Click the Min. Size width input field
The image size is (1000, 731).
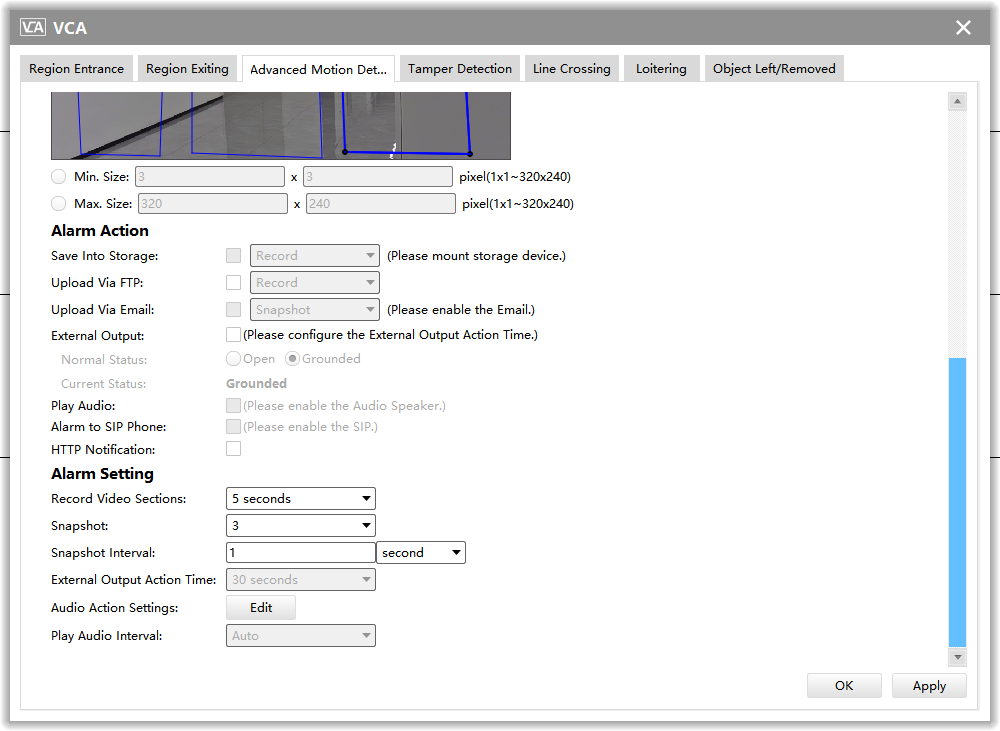[210, 177]
